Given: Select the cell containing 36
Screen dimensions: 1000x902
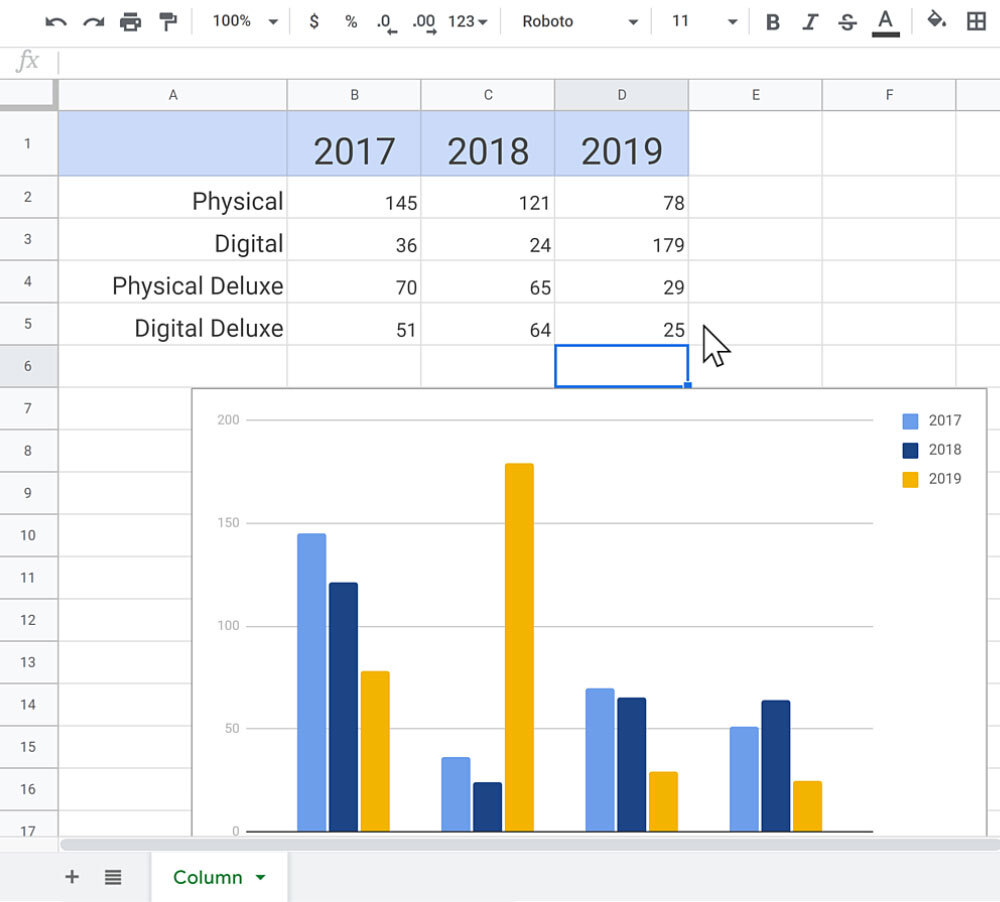Looking at the screenshot, I should 354,240.
